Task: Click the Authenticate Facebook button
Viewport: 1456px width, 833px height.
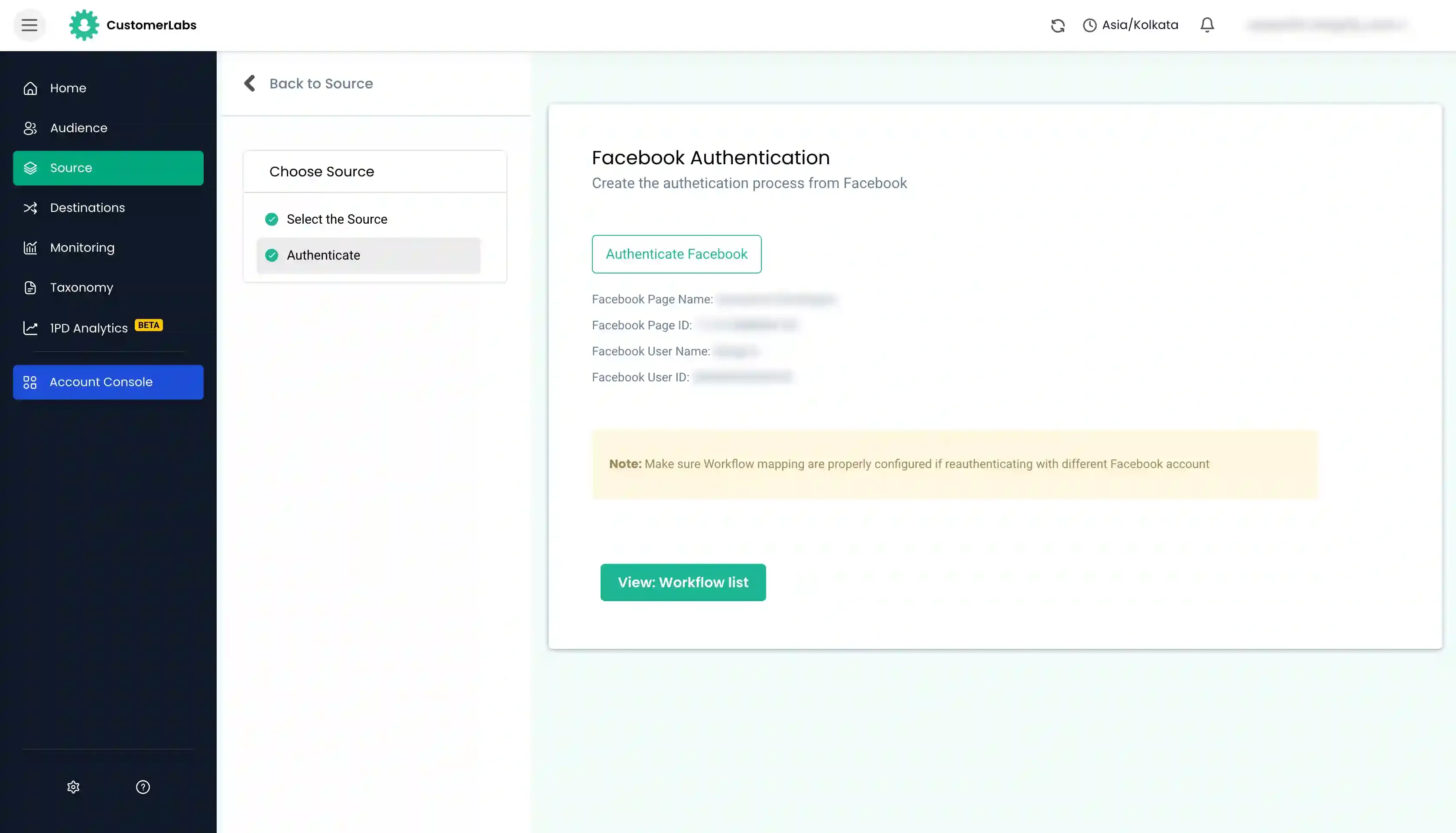Action: pyautogui.click(x=676, y=254)
